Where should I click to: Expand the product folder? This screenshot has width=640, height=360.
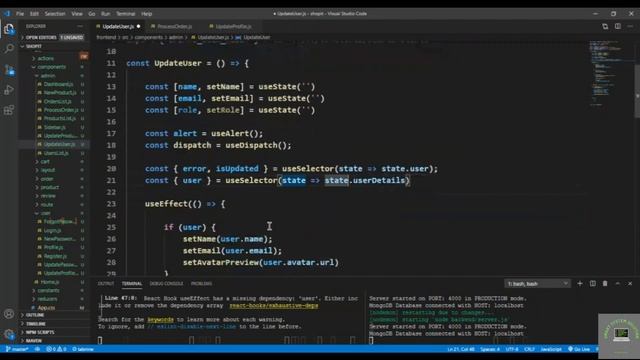(50, 187)
